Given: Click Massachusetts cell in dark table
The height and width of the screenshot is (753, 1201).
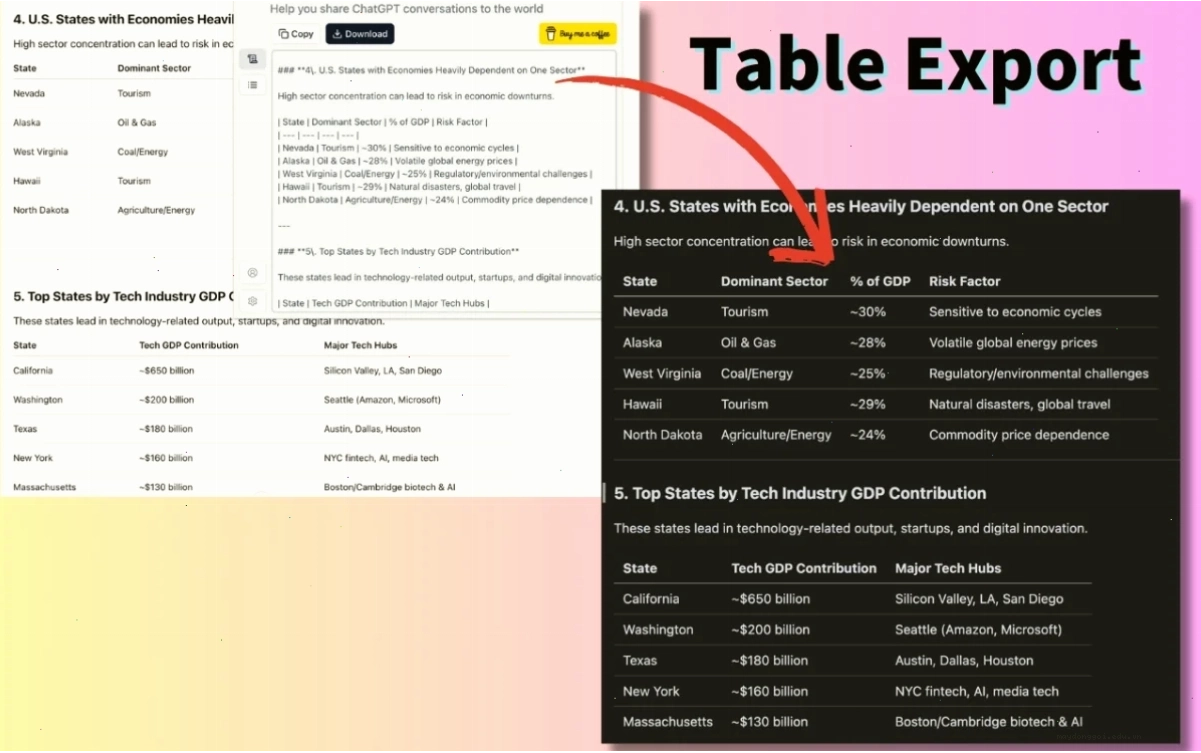Looking at the screenshot, I should click(667, 722).
